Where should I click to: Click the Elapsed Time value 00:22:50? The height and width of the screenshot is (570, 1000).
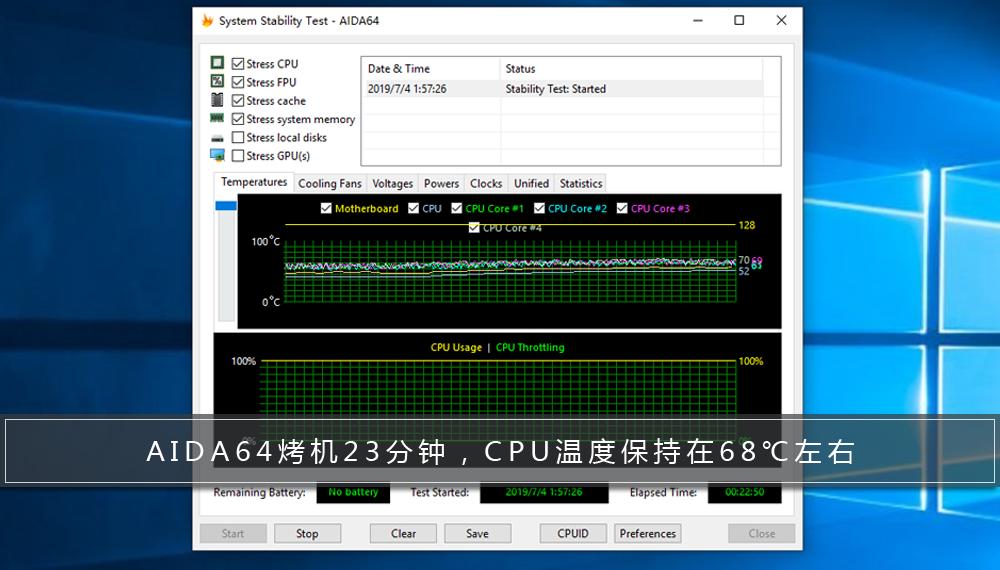[x=744, y=492]
